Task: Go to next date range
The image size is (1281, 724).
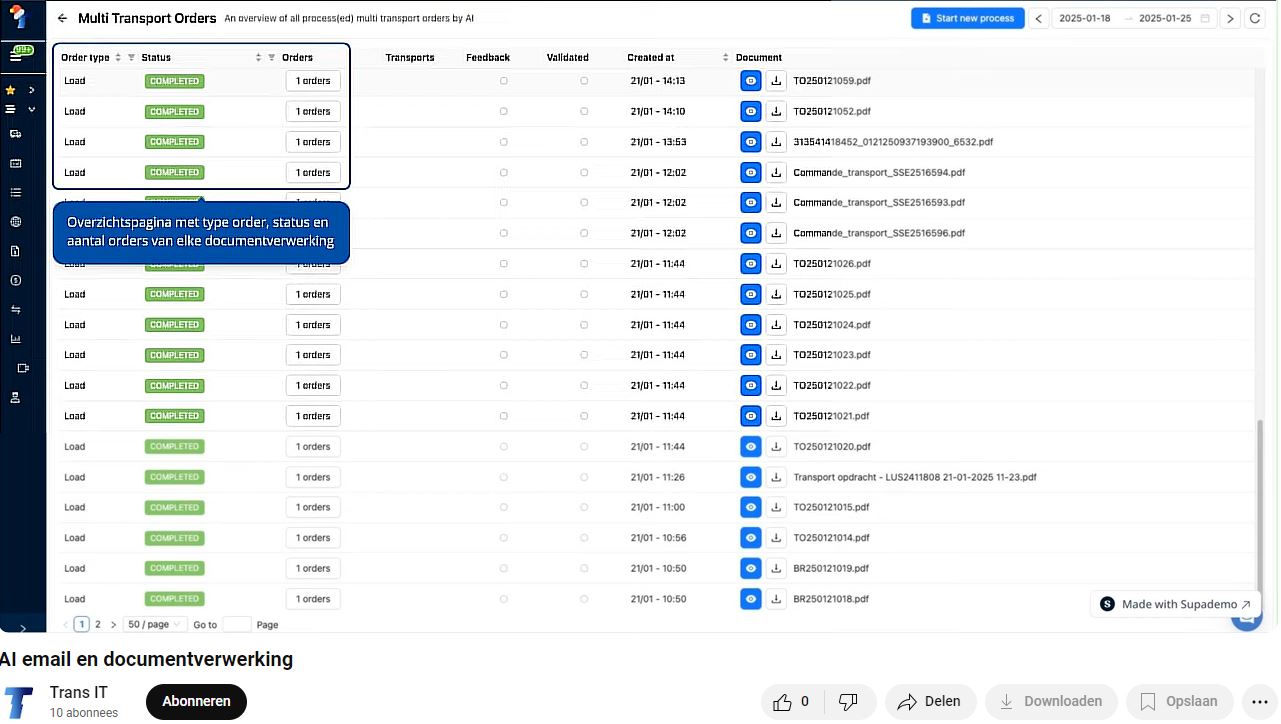Action: 1230,18
